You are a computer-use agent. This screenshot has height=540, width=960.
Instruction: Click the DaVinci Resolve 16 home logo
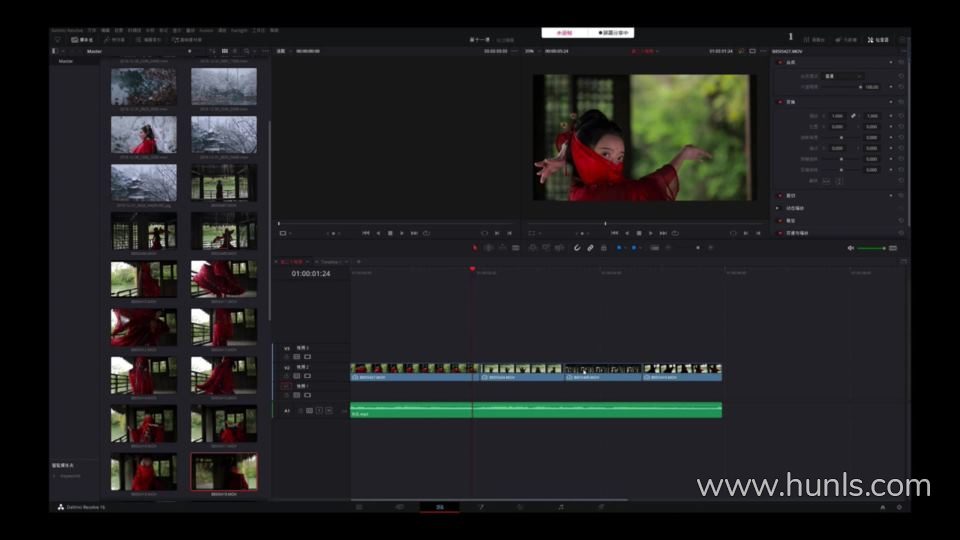tap(61, 507)
